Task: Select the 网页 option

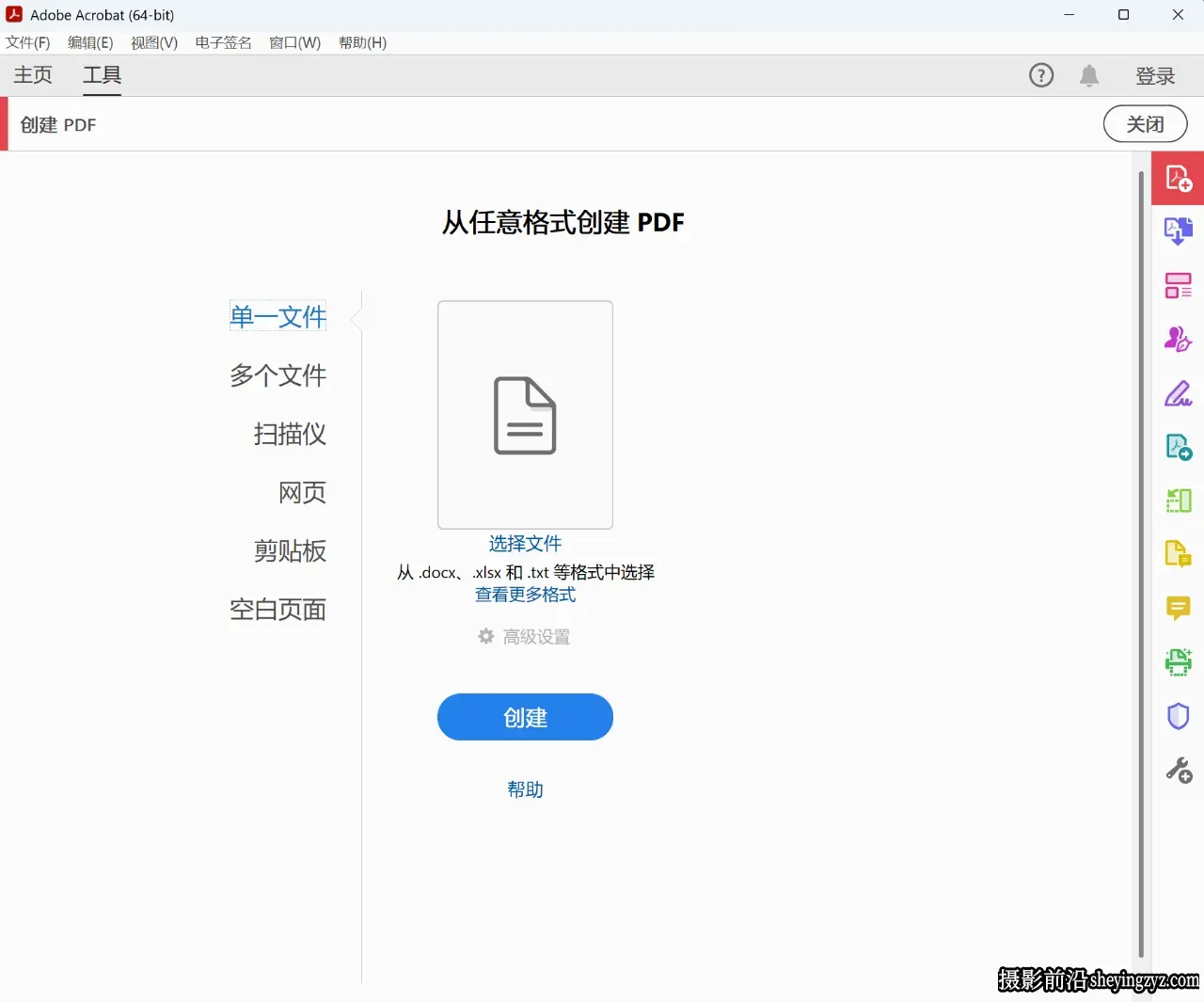Action: (302, 492)
